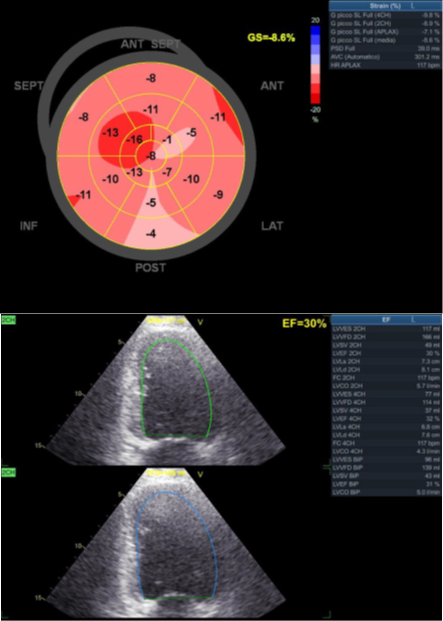Click the -16 apical segment in bull's-eye
443x621 pixels.
click(x=136, y=140)
